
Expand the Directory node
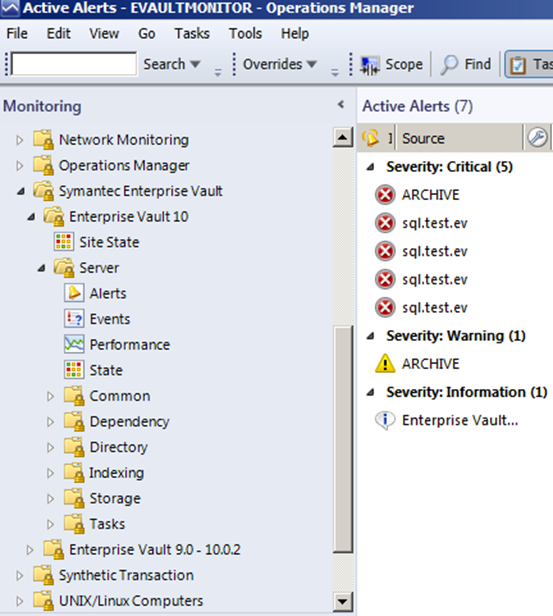point(50,447)
